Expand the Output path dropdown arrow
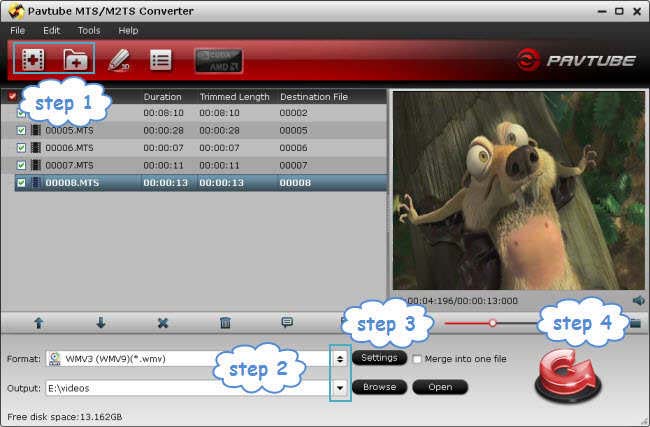Image resolution: width=650 pixels, height=427 pixels. tap(340, 387)
